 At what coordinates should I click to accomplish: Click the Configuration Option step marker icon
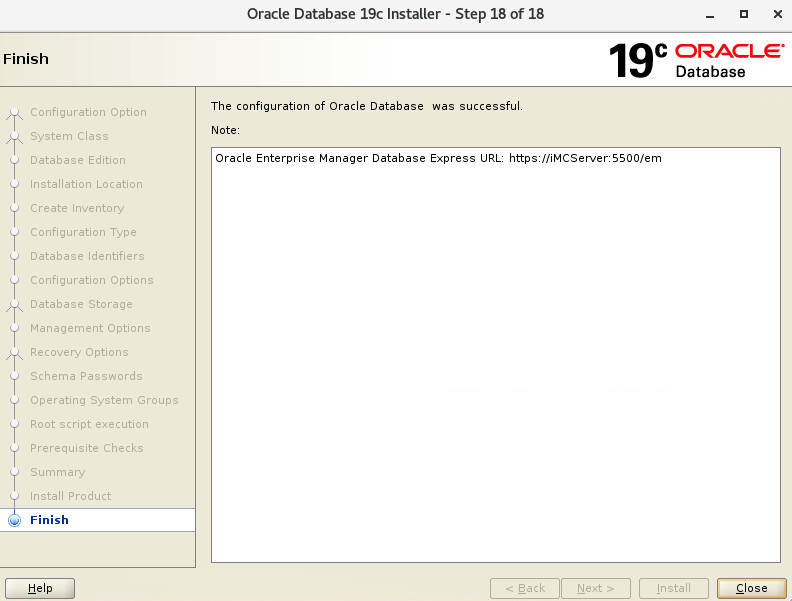click(x=15, y=114)
